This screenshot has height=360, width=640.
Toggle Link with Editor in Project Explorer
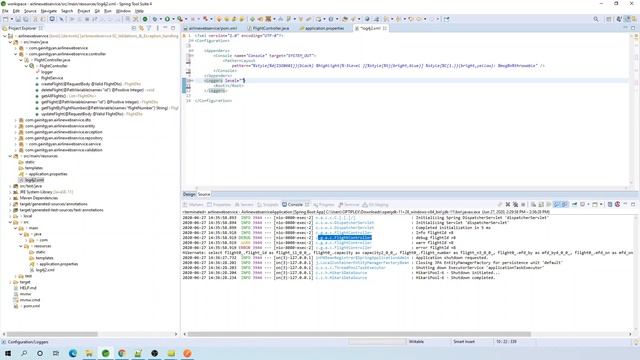141,28
